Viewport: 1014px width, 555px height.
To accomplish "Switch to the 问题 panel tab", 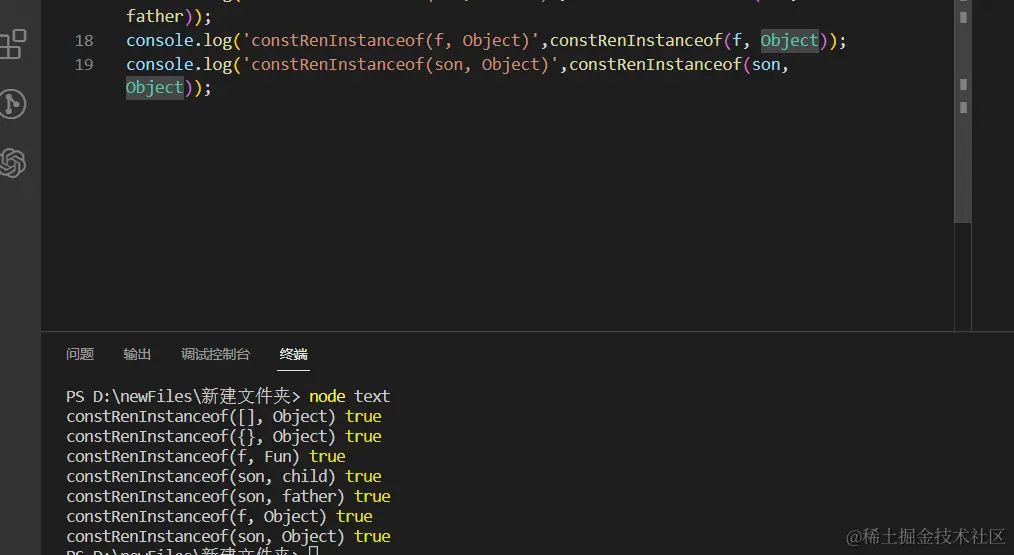I will click(x=80, y=354).
